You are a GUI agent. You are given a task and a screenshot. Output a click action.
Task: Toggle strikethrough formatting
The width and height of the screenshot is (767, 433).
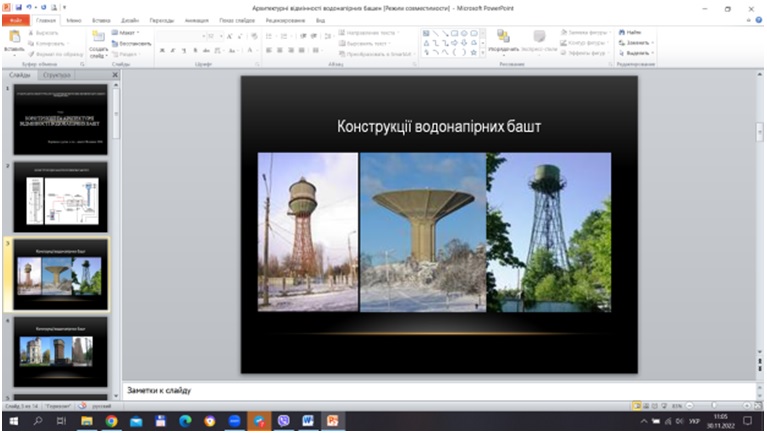pyautogui.click(x=206, y=50)
